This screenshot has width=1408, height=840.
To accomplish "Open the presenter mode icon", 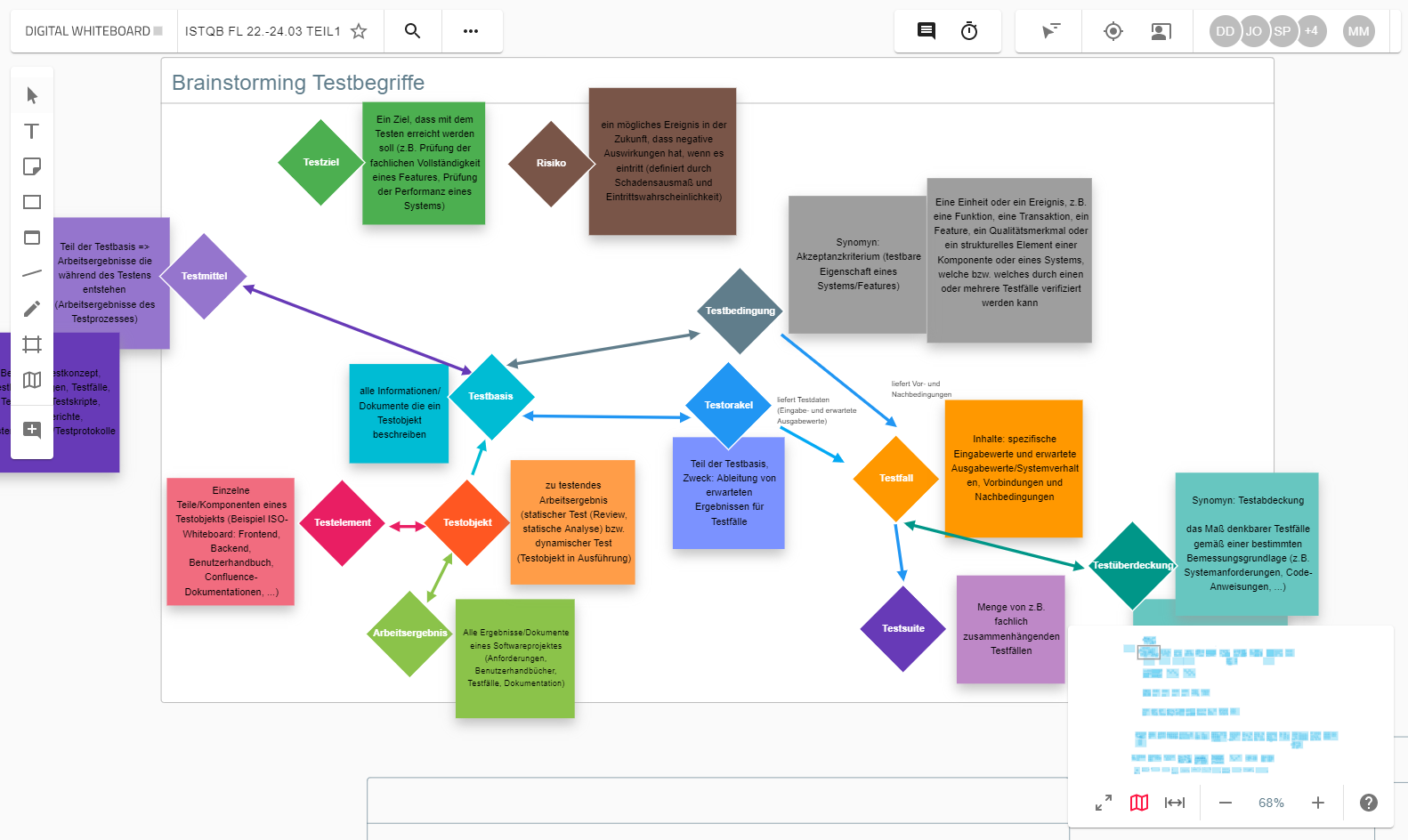I will [x=1161, y=31].
